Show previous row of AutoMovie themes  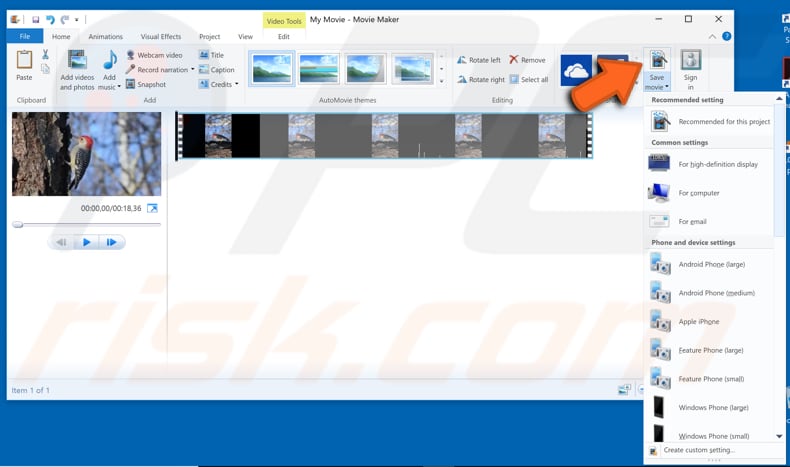click(x=442, y=55)
